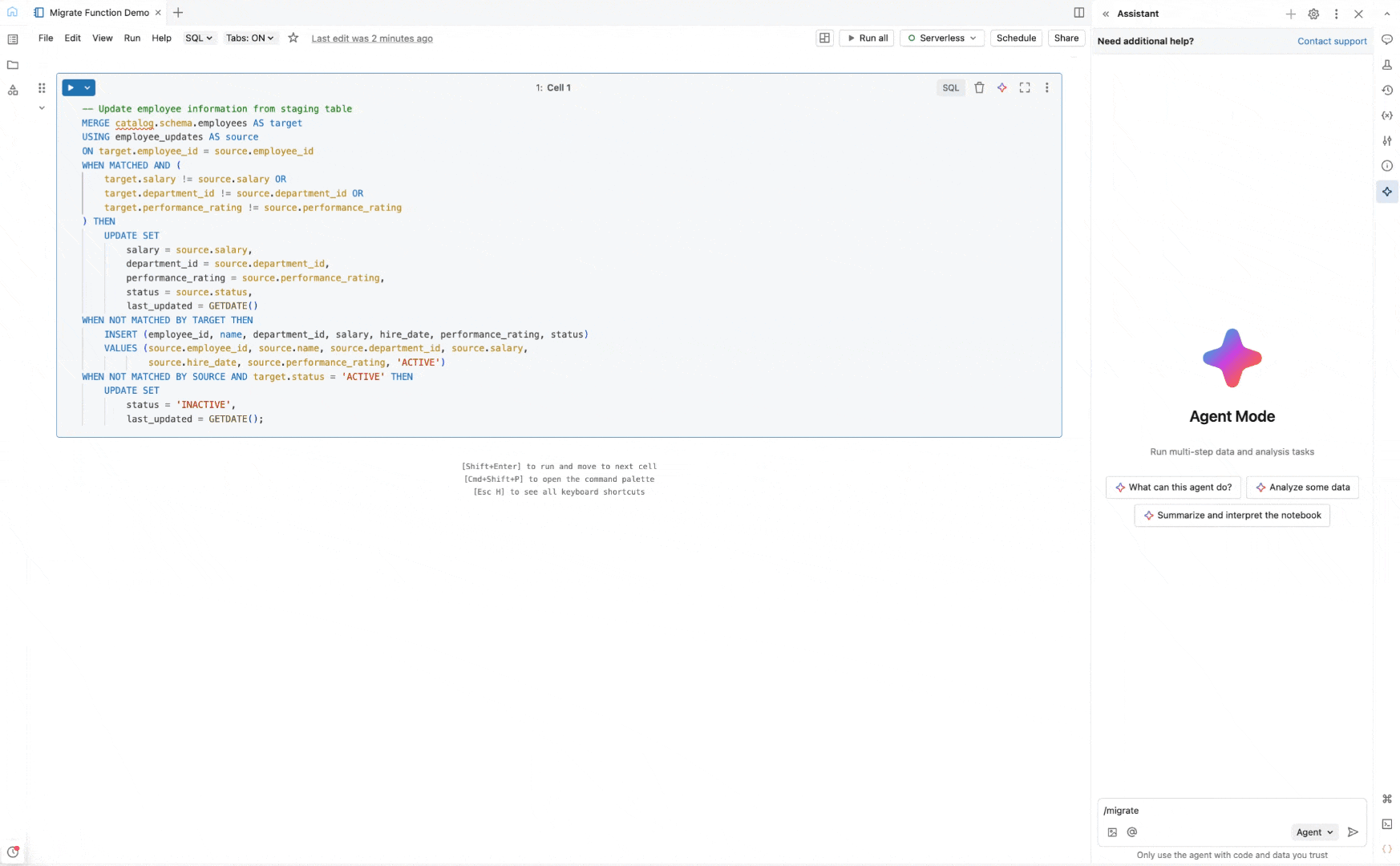Delete Cell 1 using the trash icon

pyautogui.click(x=979, y=87)
